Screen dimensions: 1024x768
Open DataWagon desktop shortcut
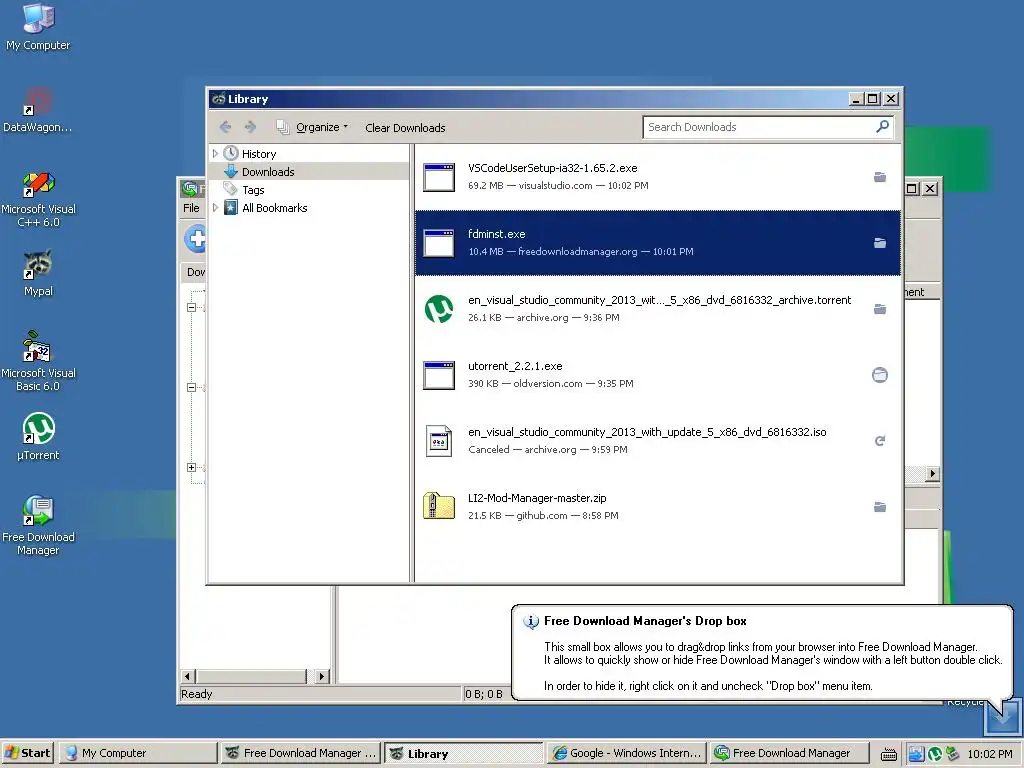[38, 110]
